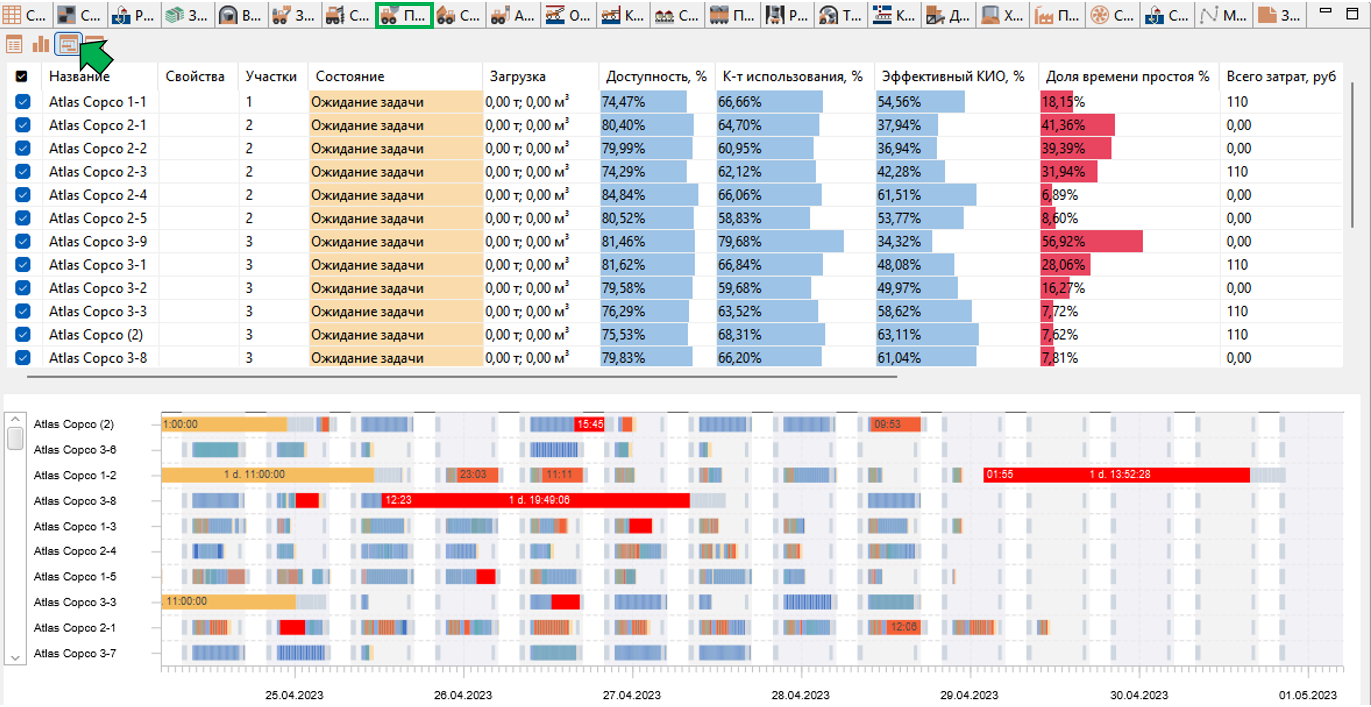Viewport: 1371px width, 707px height.
Task: Switch to the first С... grid tab
Action: click(25, 15)
